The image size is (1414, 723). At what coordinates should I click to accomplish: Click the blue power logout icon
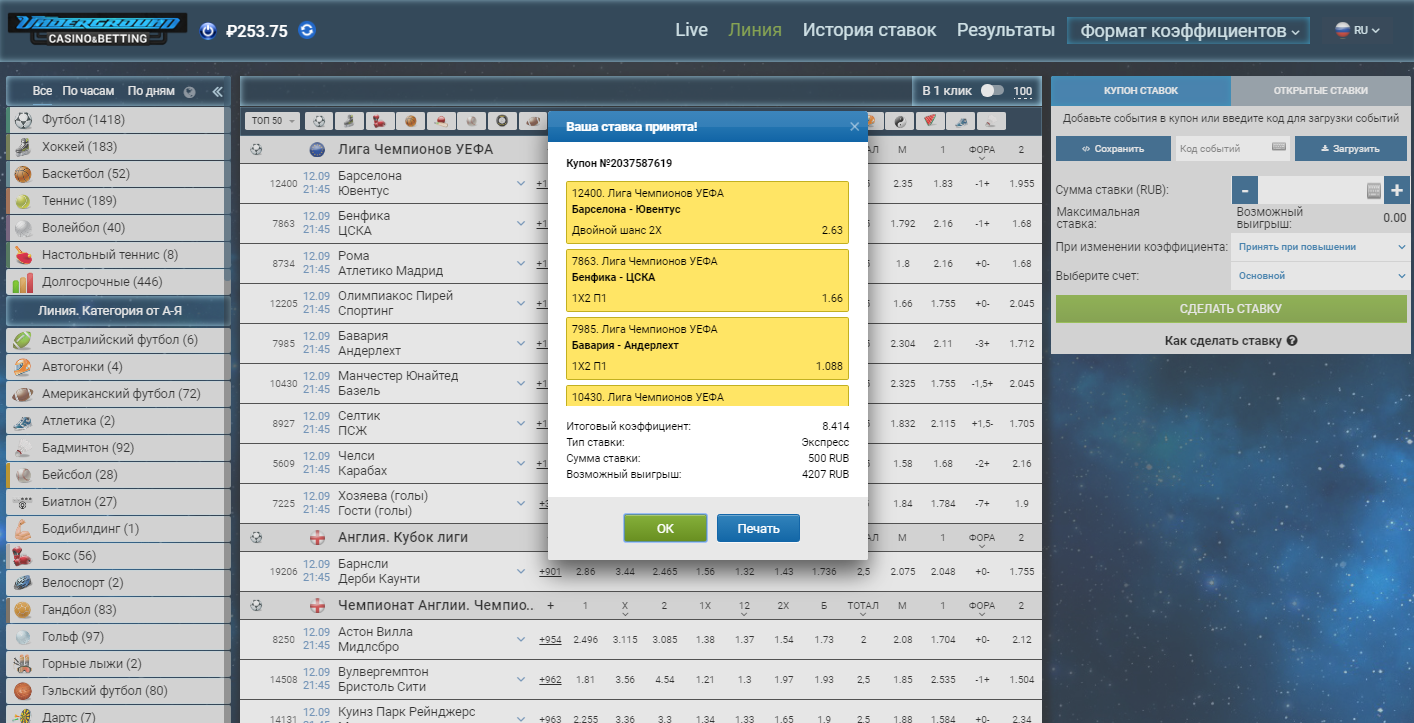click(x=207, y=31)
